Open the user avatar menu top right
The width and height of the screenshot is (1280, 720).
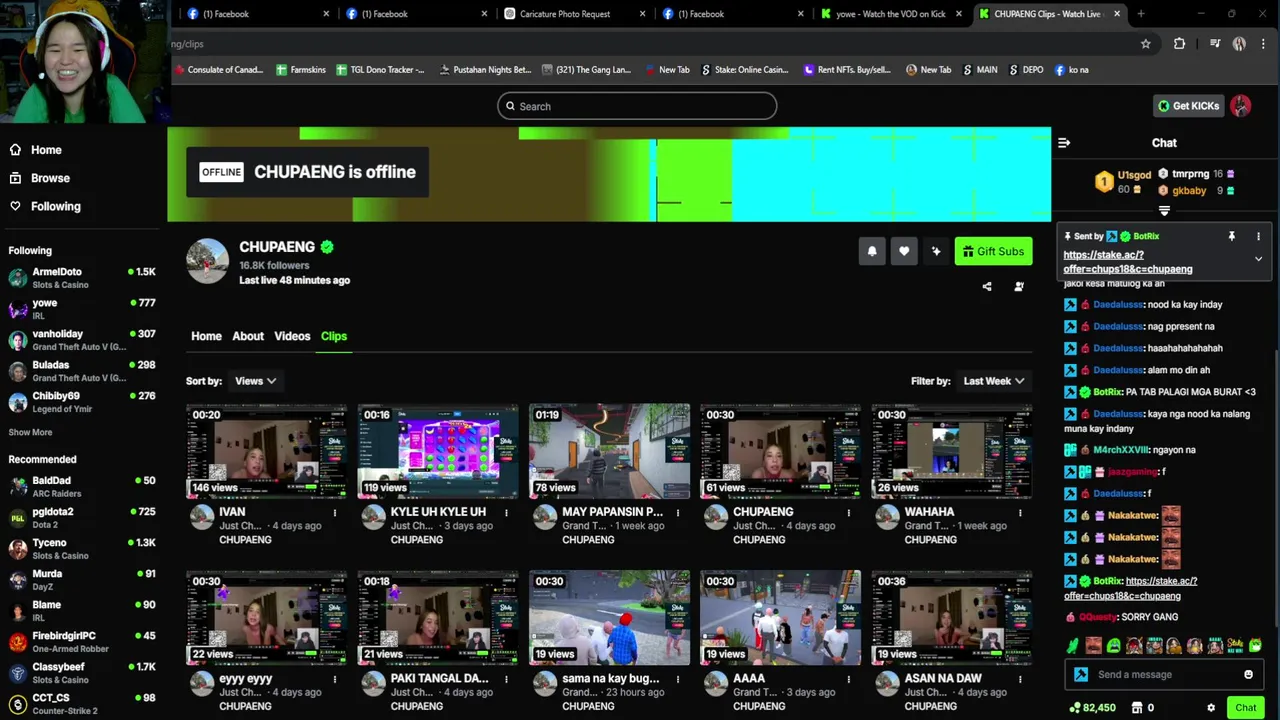point(1241,106)
